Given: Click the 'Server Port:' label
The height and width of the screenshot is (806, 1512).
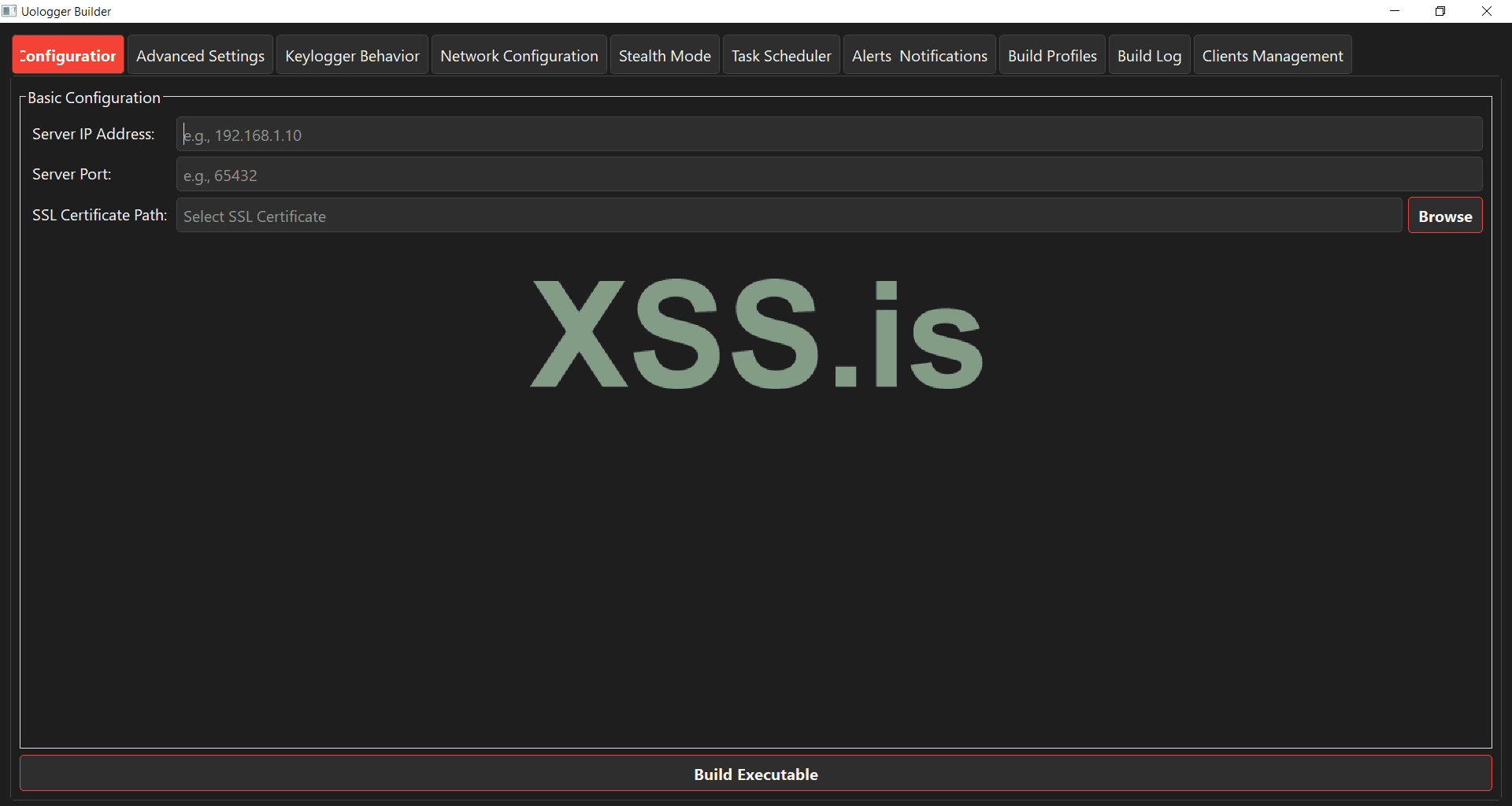Looking at the screenshot, I should coord(72,174).
